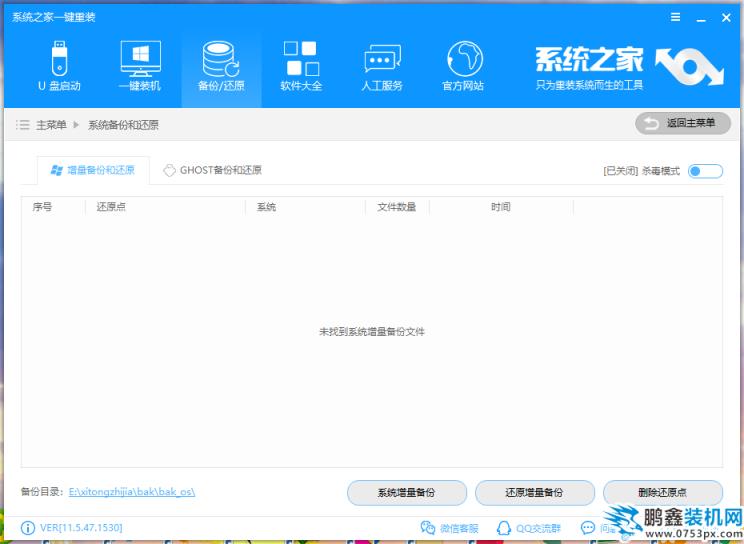This screenshot has width=744, height=544.
Task: Click the 文件数量 column header
Action: [397, 207]
